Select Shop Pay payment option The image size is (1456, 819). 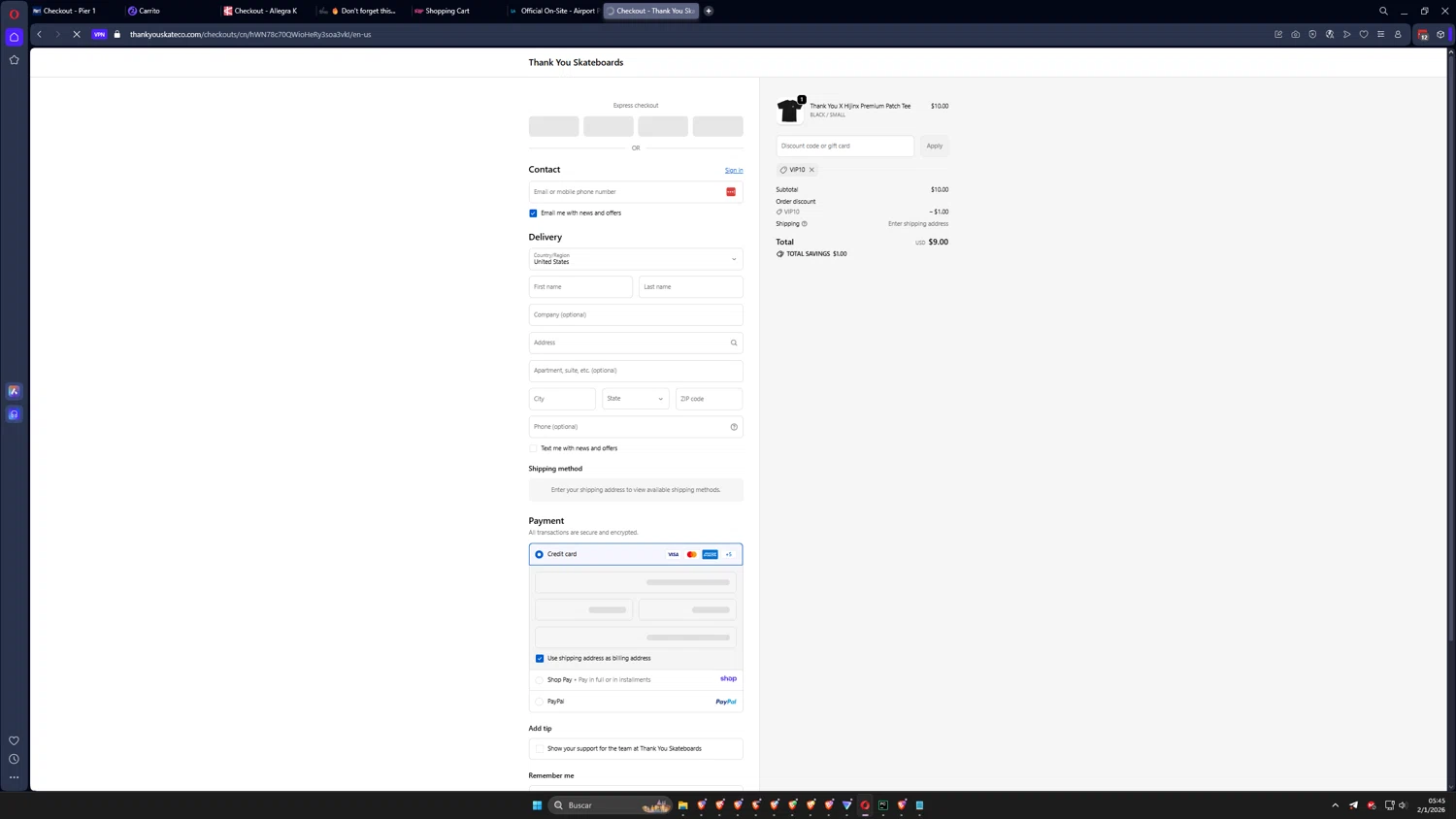540,680
